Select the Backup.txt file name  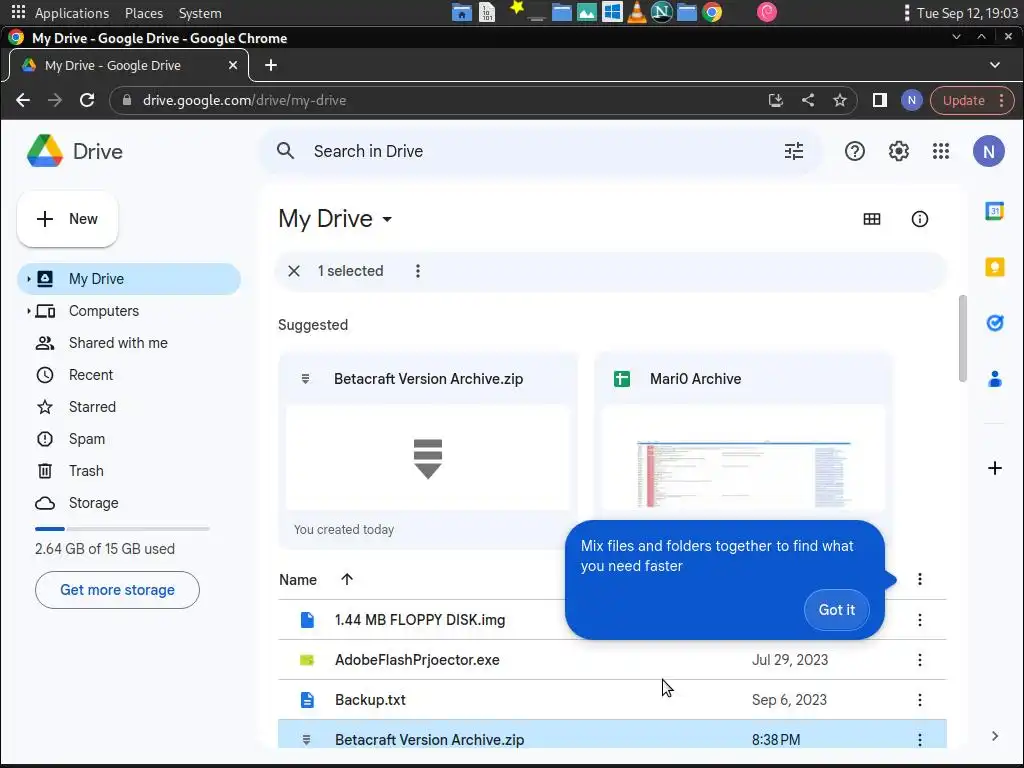coord(370,700)
